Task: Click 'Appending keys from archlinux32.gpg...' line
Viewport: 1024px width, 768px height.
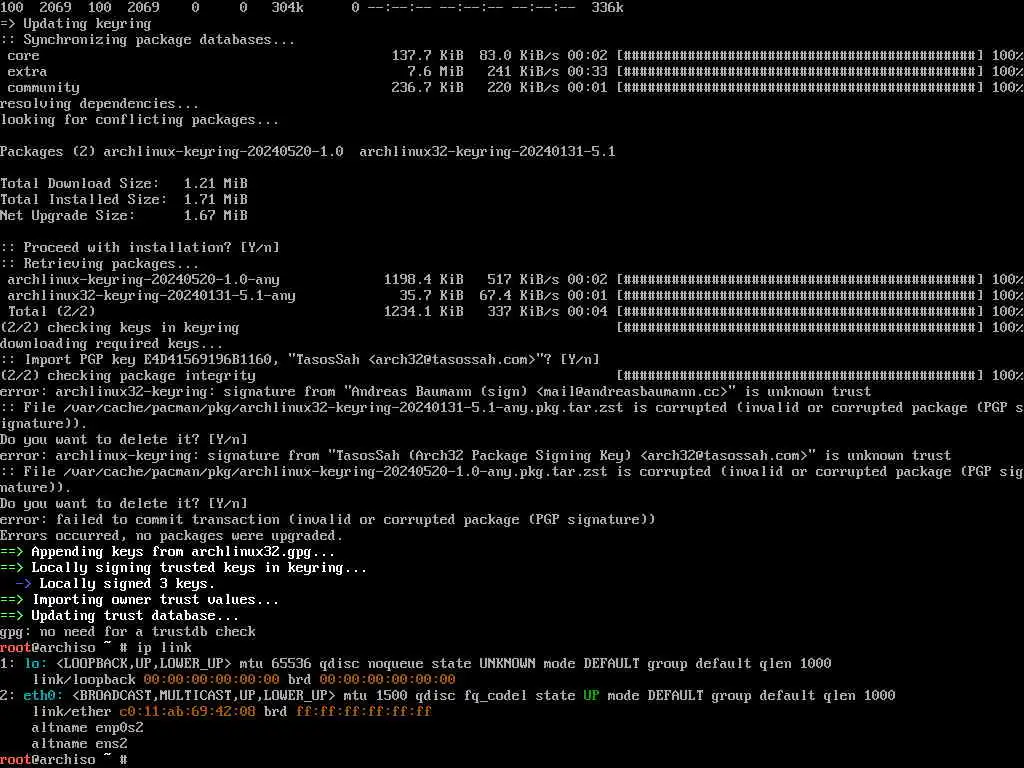Action: pos(168,552)
